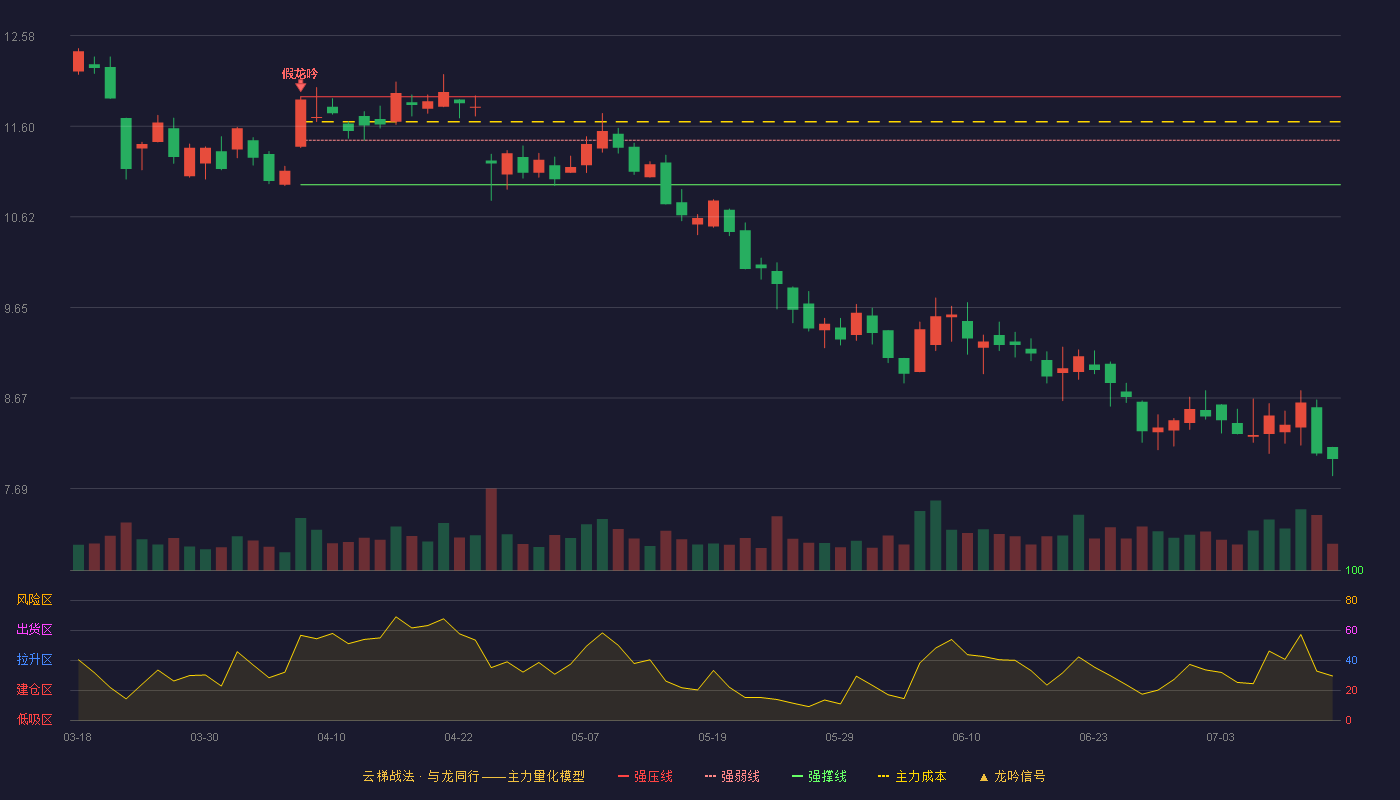
Task: Click the orange 80 indicator axis value
Action: coord(1351,601)
